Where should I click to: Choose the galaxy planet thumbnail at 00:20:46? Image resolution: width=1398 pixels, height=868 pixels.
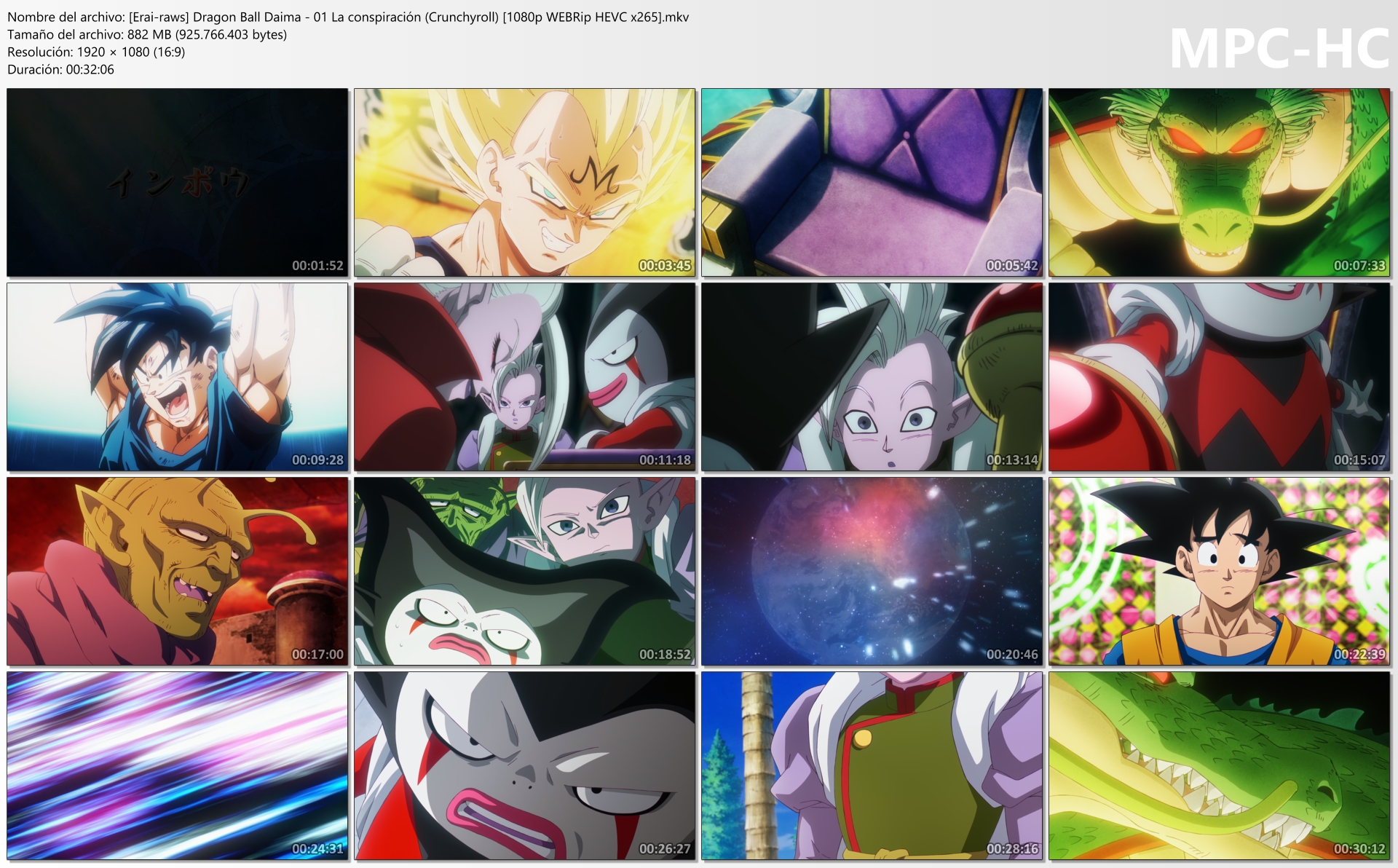(x=872, y=572)
